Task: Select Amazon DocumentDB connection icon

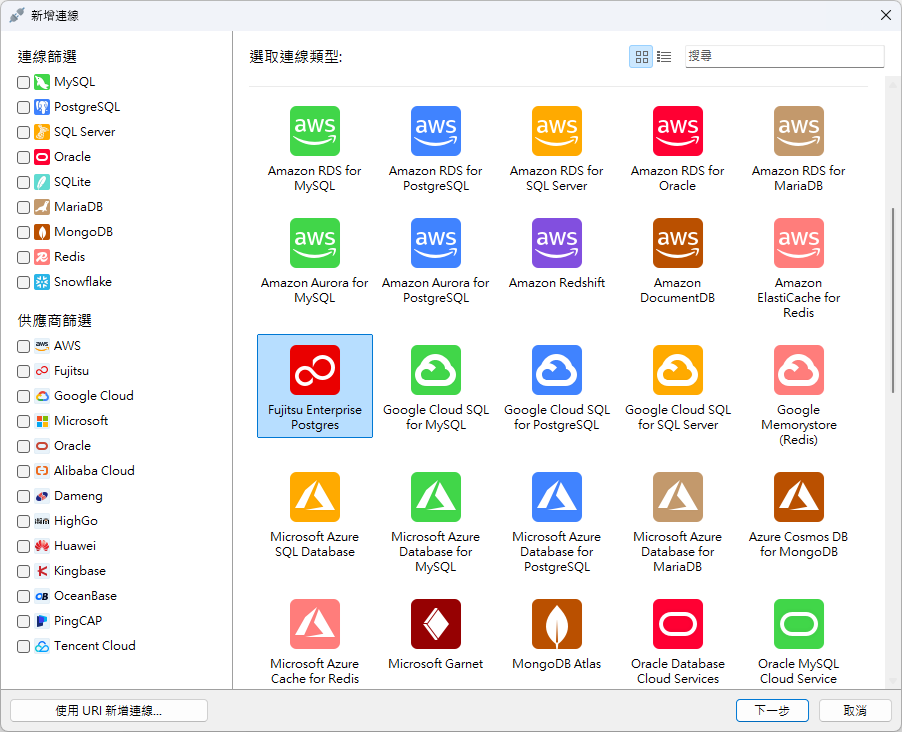Action: pos(677,243)
